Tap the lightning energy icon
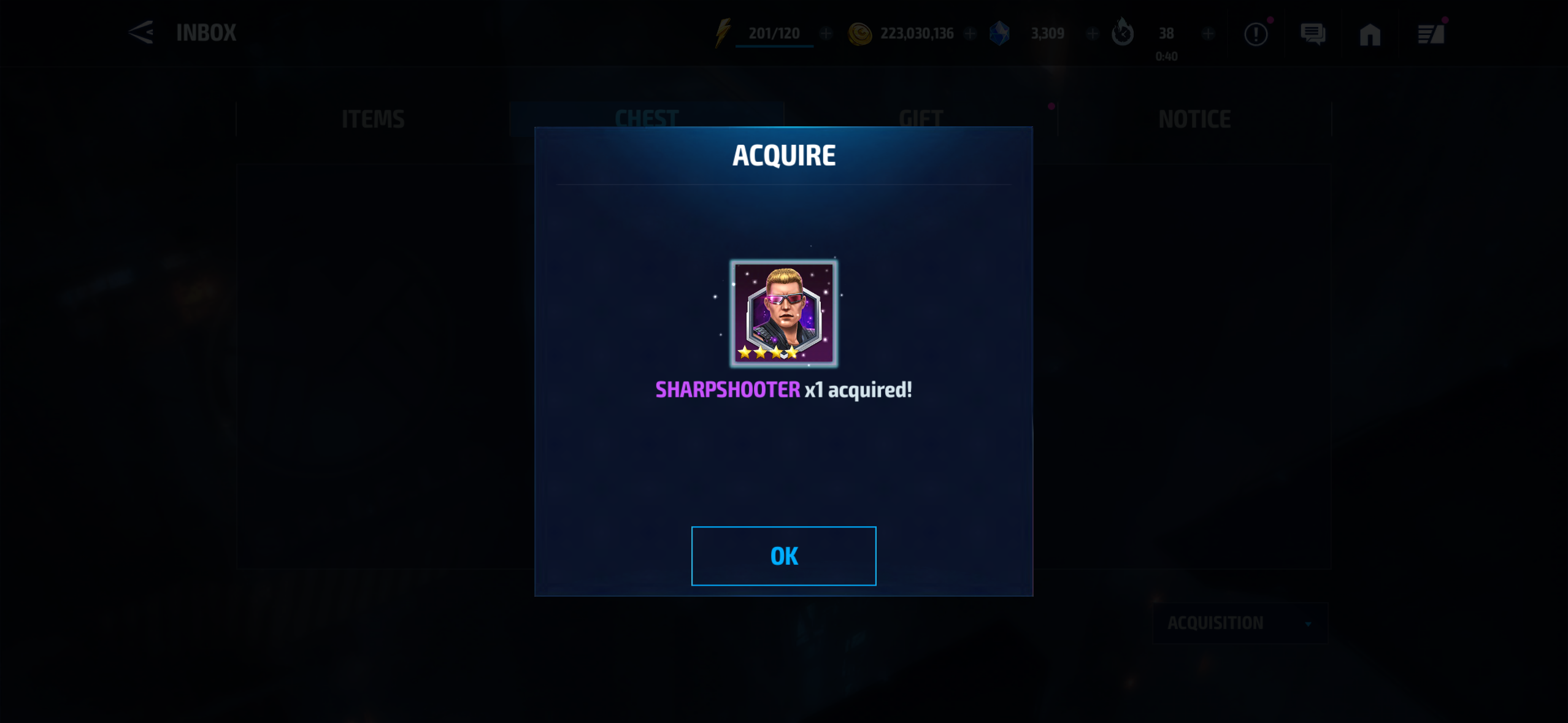The image size is (1568, 723). [723, 33]
